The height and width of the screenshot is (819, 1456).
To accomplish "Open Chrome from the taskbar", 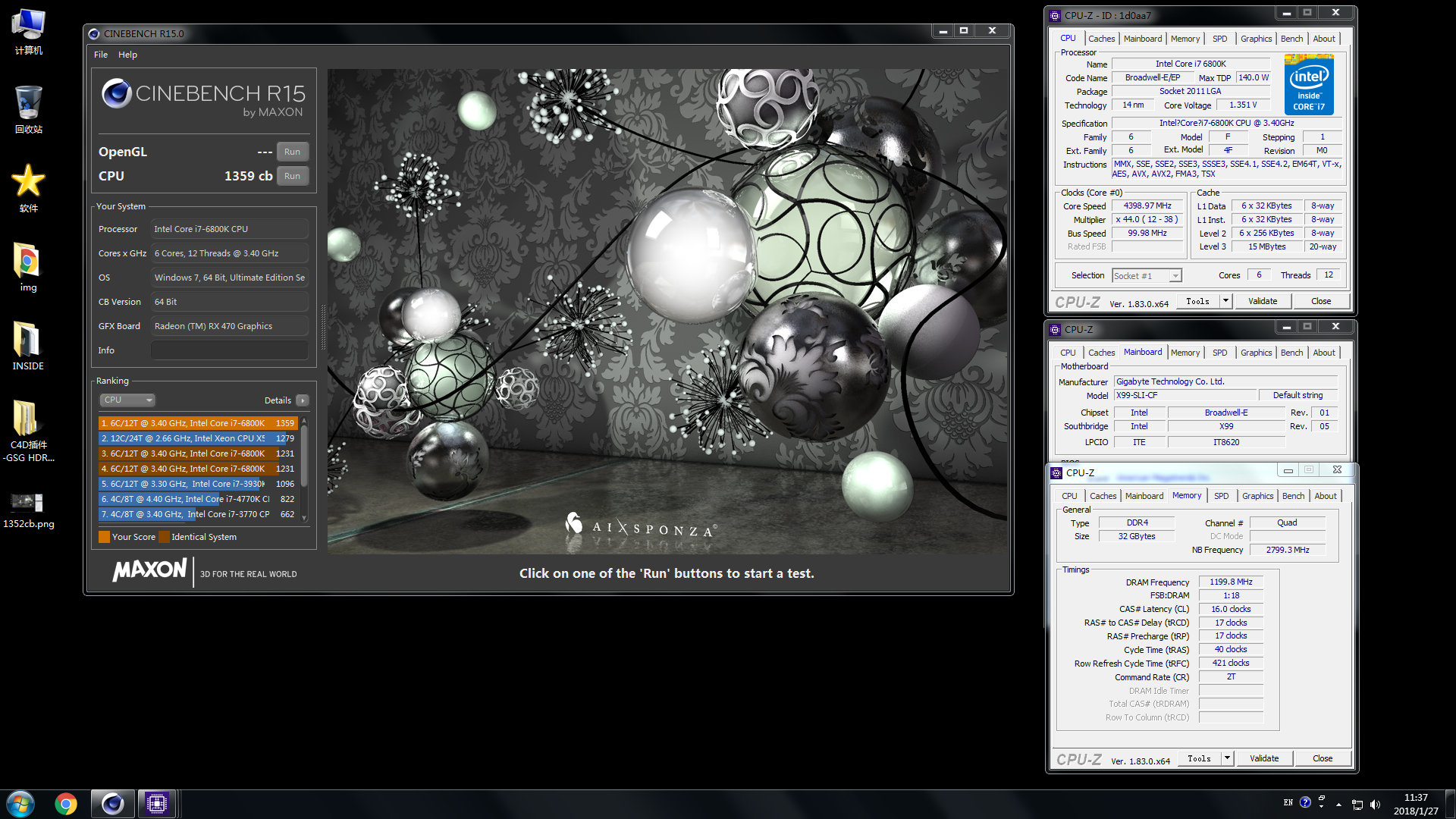I will point(66,804).
